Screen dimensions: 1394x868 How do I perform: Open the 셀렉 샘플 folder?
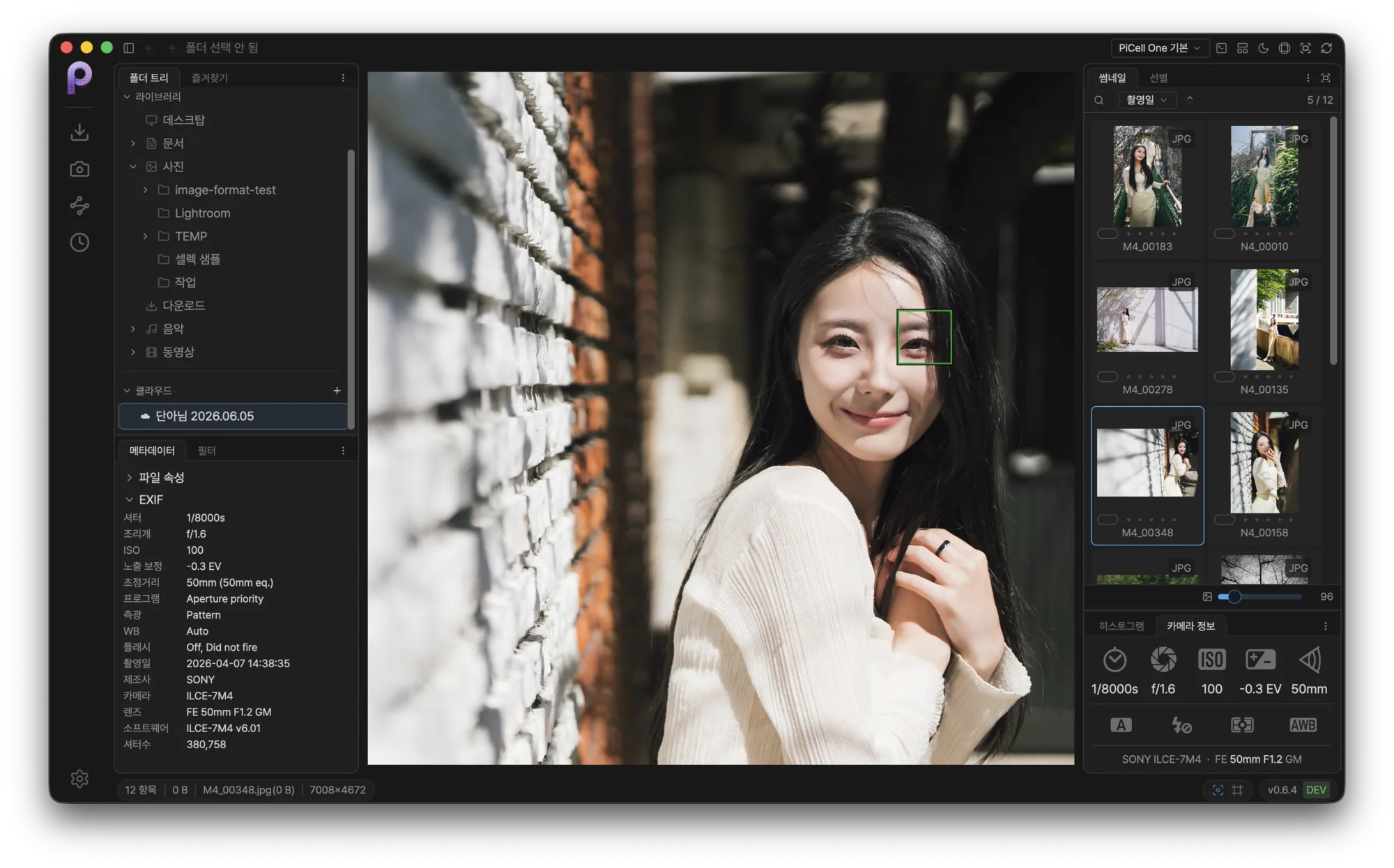(x=197, y=259)
